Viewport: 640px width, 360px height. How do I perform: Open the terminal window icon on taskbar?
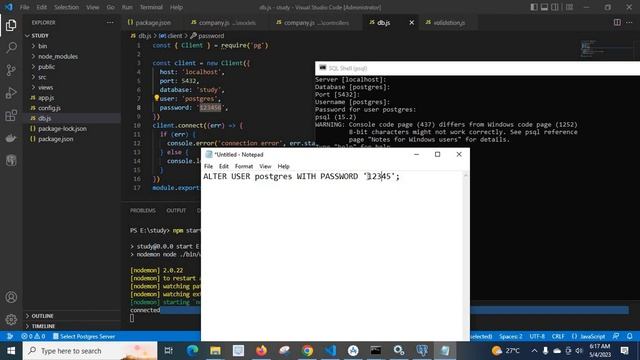coord(376,351)
